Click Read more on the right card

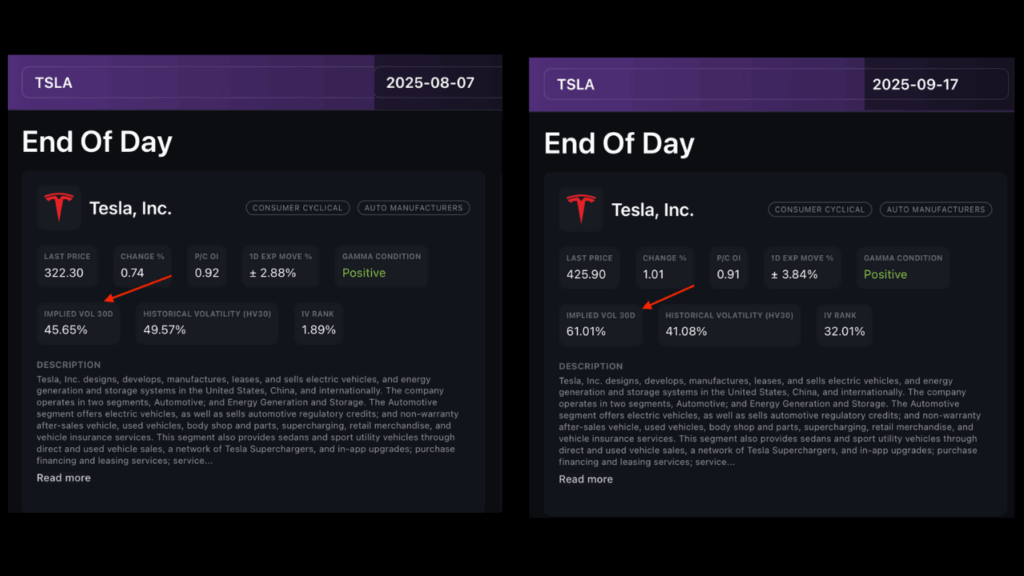[585, 479]
